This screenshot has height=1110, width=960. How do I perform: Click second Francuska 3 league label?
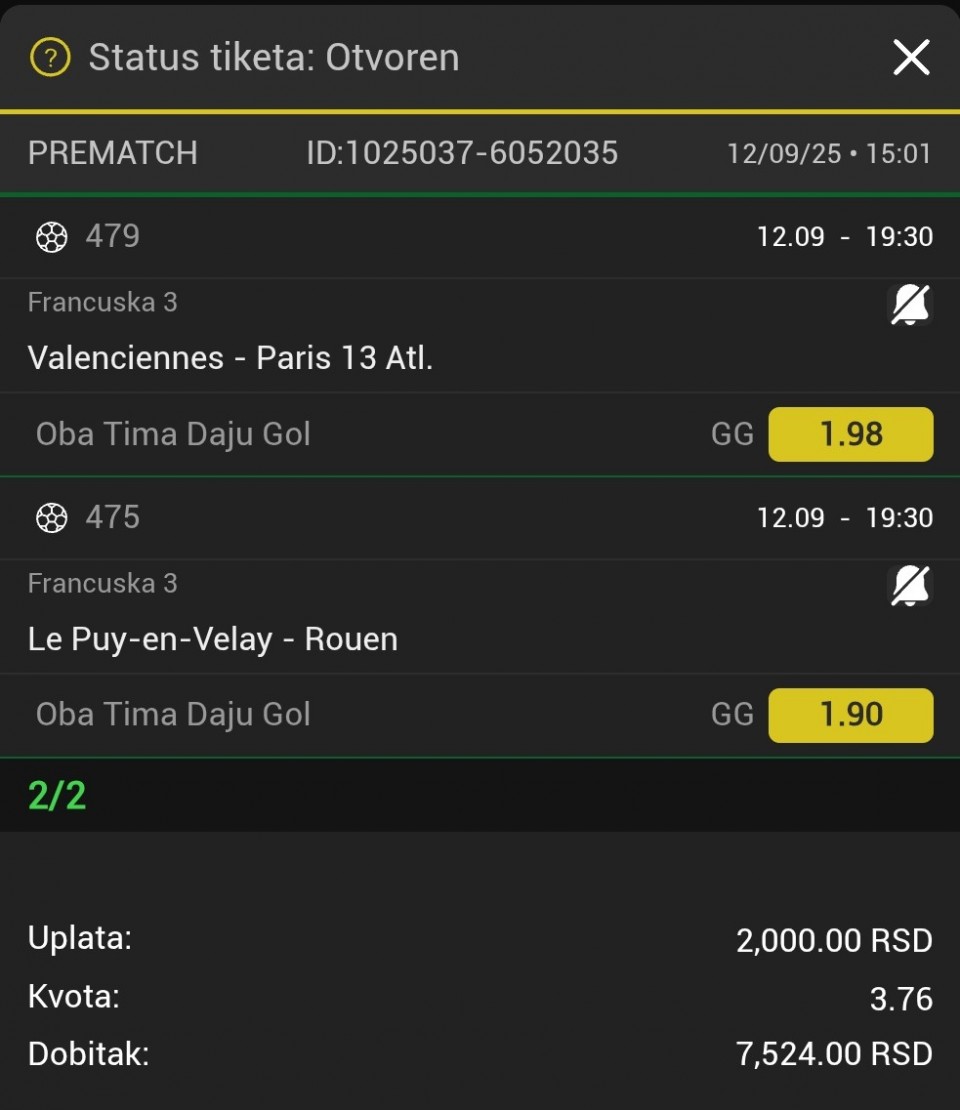pyautogui.click(x=103, y=583)
